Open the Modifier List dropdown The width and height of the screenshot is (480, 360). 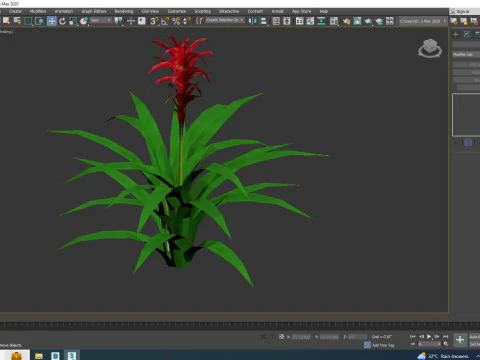[466, 54]
